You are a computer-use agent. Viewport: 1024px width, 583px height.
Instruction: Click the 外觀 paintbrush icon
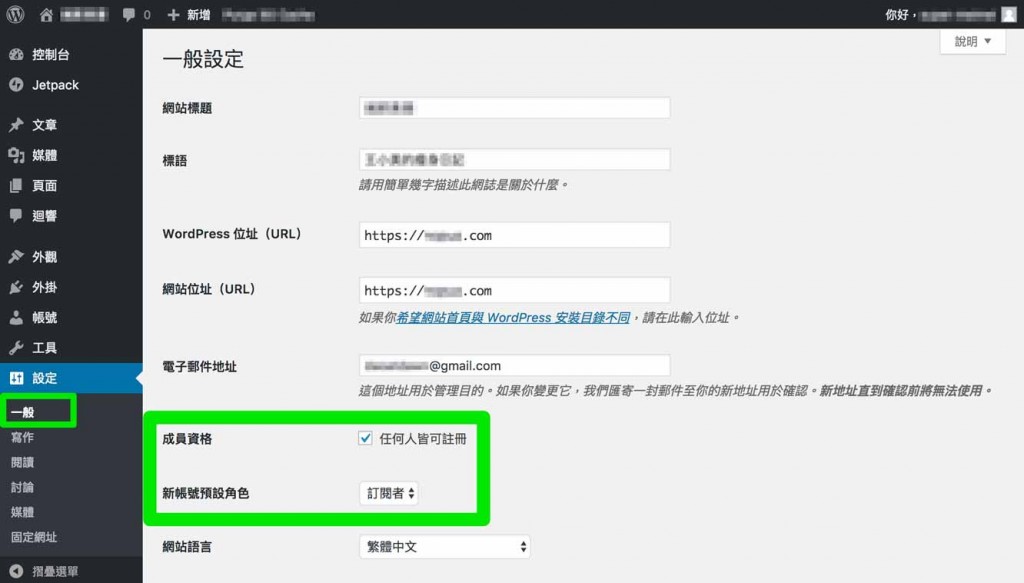pos(16,257)
